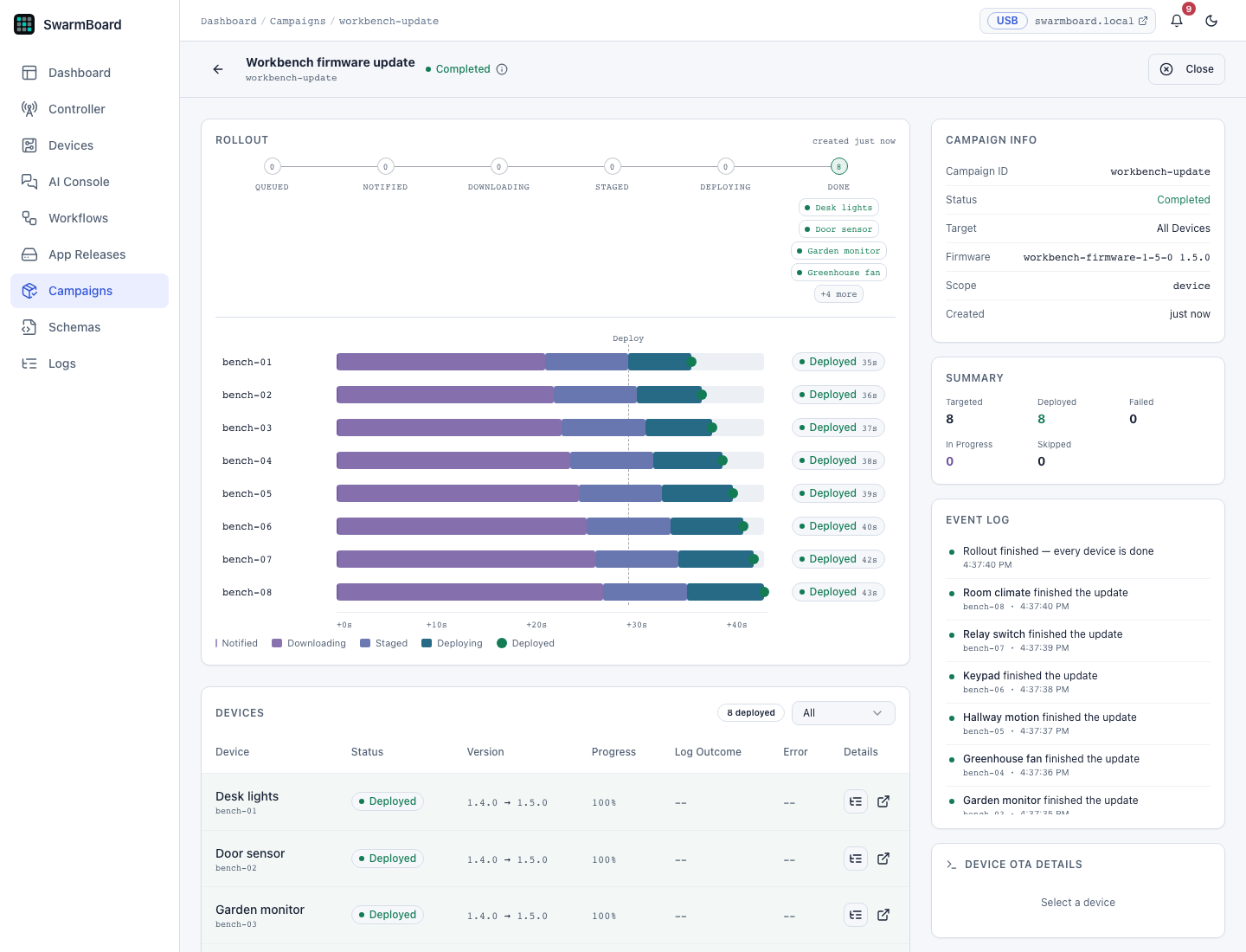
Task: Open notifications bell
Action: pos(1177,21)
